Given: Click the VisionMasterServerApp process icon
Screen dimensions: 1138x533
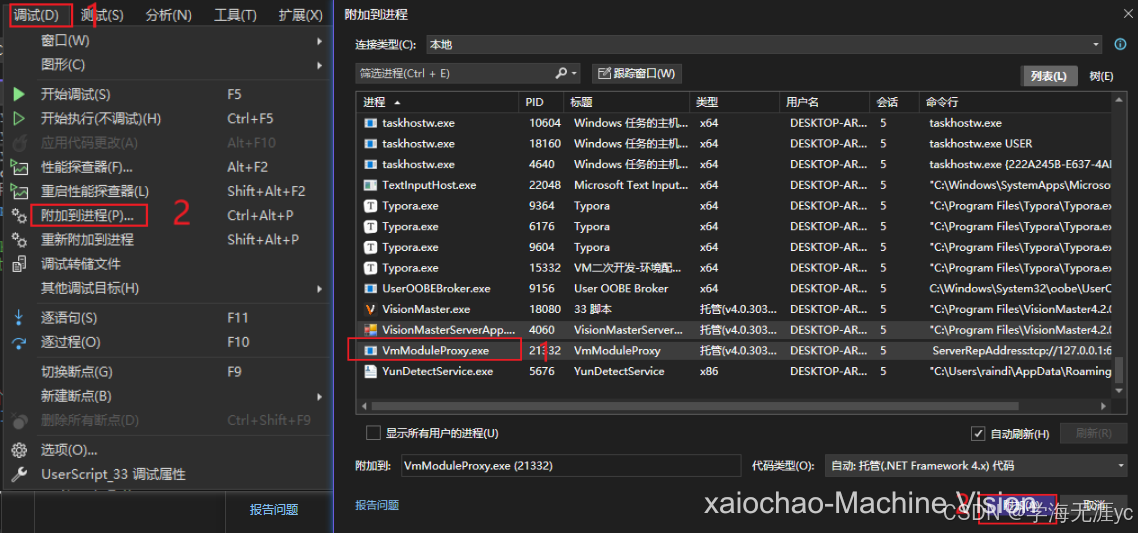Looking at the screenshot, I should click(x=370, y=330).
